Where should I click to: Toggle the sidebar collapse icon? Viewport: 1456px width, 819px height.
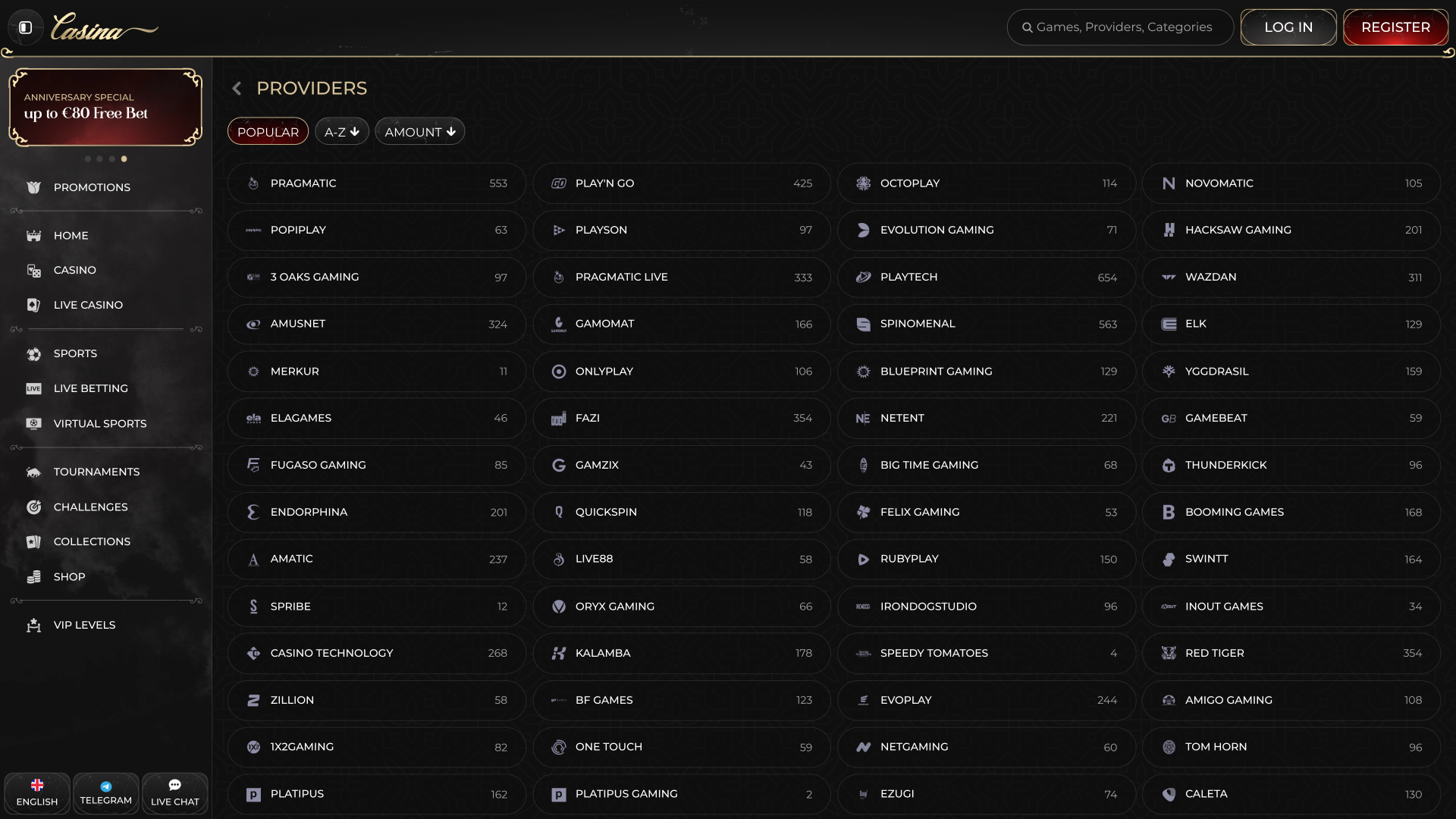(x=25, y=27)
